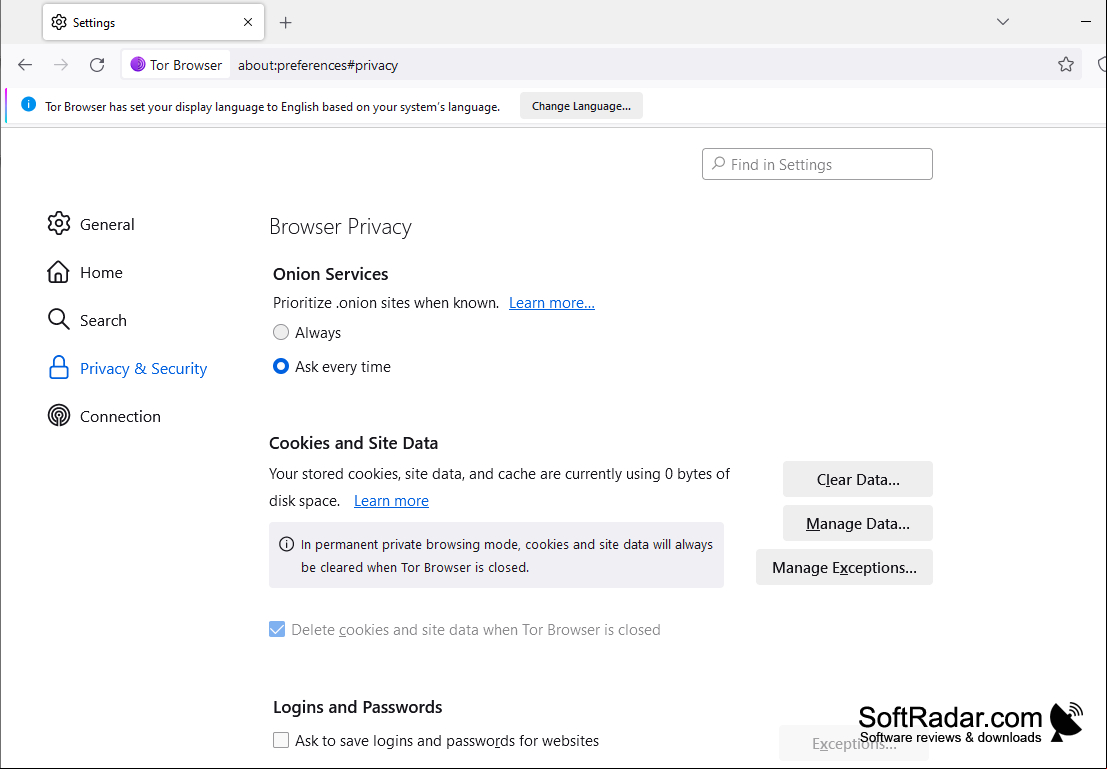Open Learn more link for onion services
The image size is (1107, 769).
(552, 302)
